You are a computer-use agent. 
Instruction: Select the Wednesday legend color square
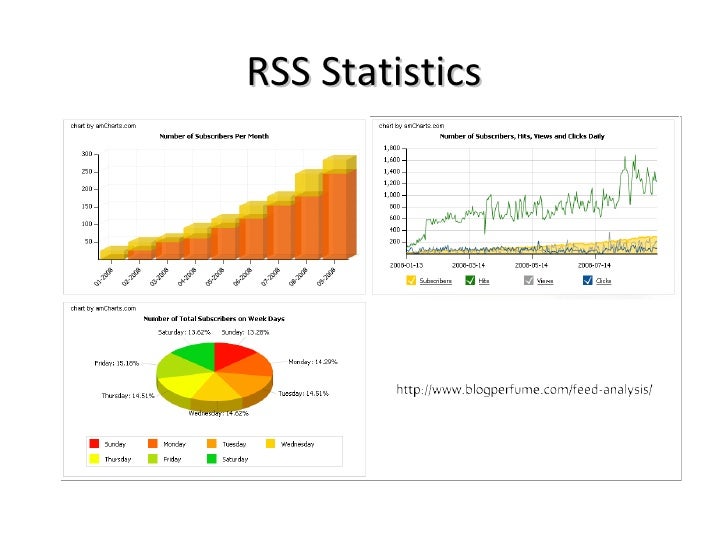[x=271, y=443]
